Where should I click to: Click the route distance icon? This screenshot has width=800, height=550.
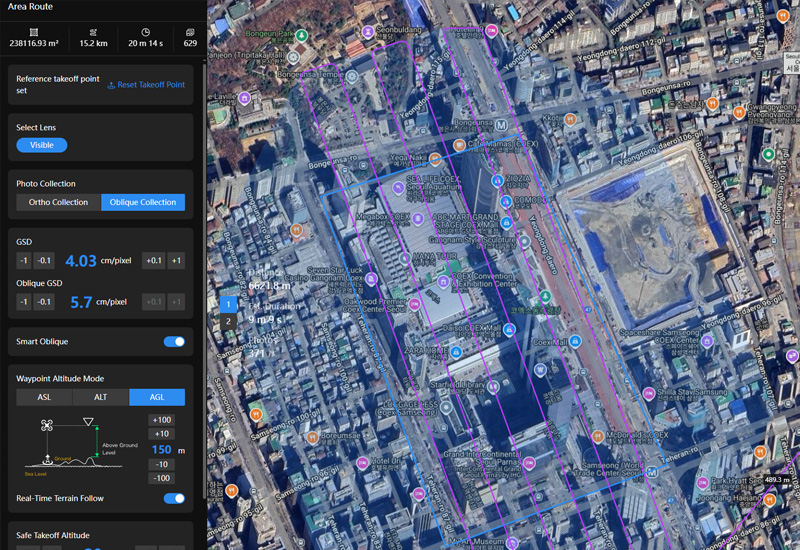coord(93,32)
